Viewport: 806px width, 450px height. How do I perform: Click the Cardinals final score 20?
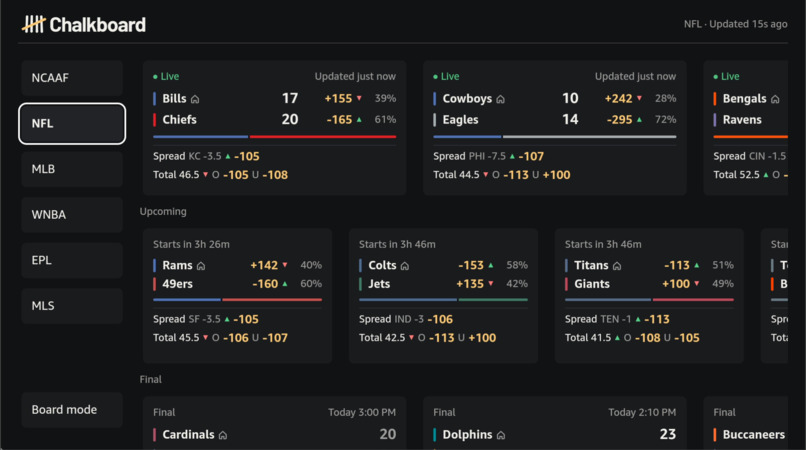388,434
